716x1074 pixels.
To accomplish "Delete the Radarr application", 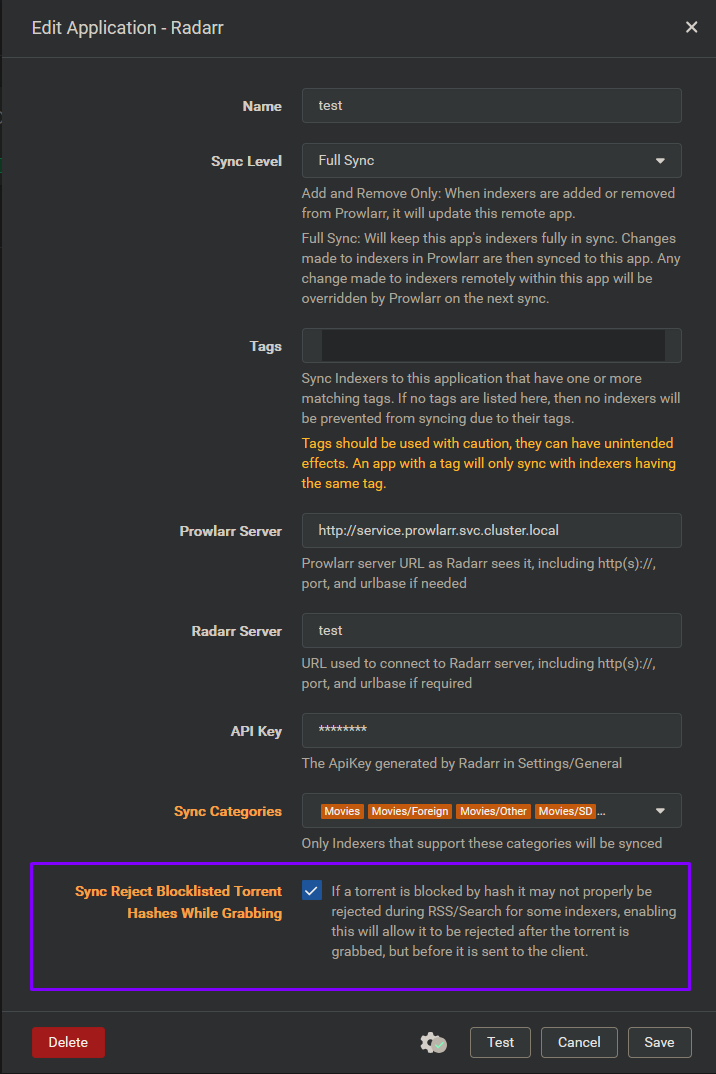I will 68,1042.
